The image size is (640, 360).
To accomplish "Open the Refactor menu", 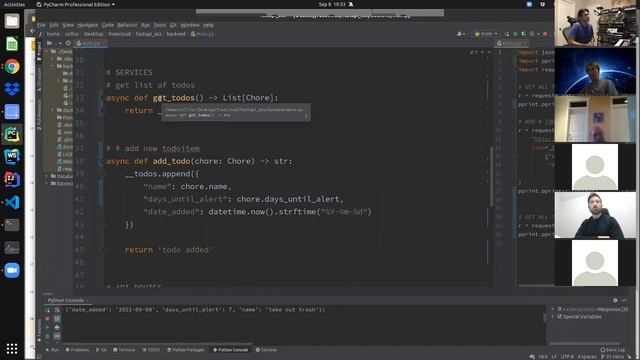I will 127,25.
